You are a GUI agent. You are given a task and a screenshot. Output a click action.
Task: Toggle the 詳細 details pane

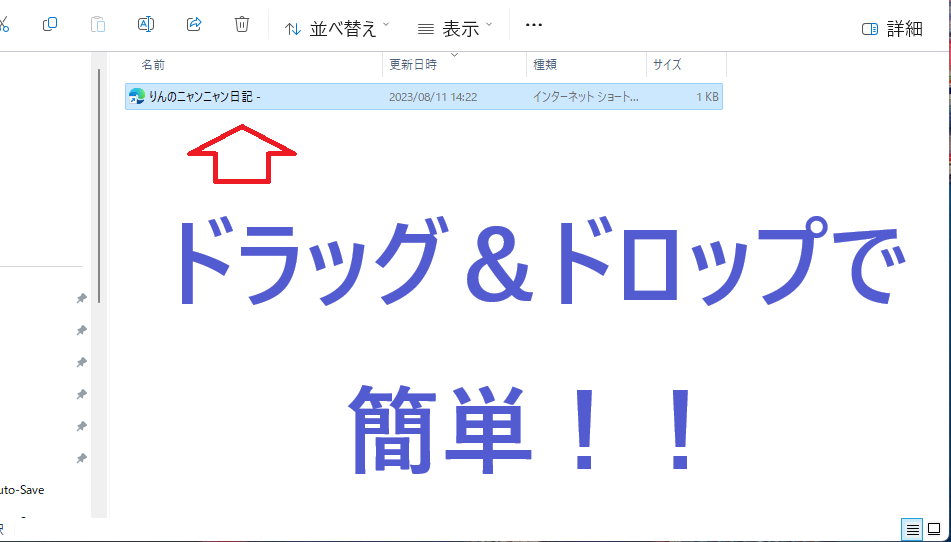tap(892, 28)
